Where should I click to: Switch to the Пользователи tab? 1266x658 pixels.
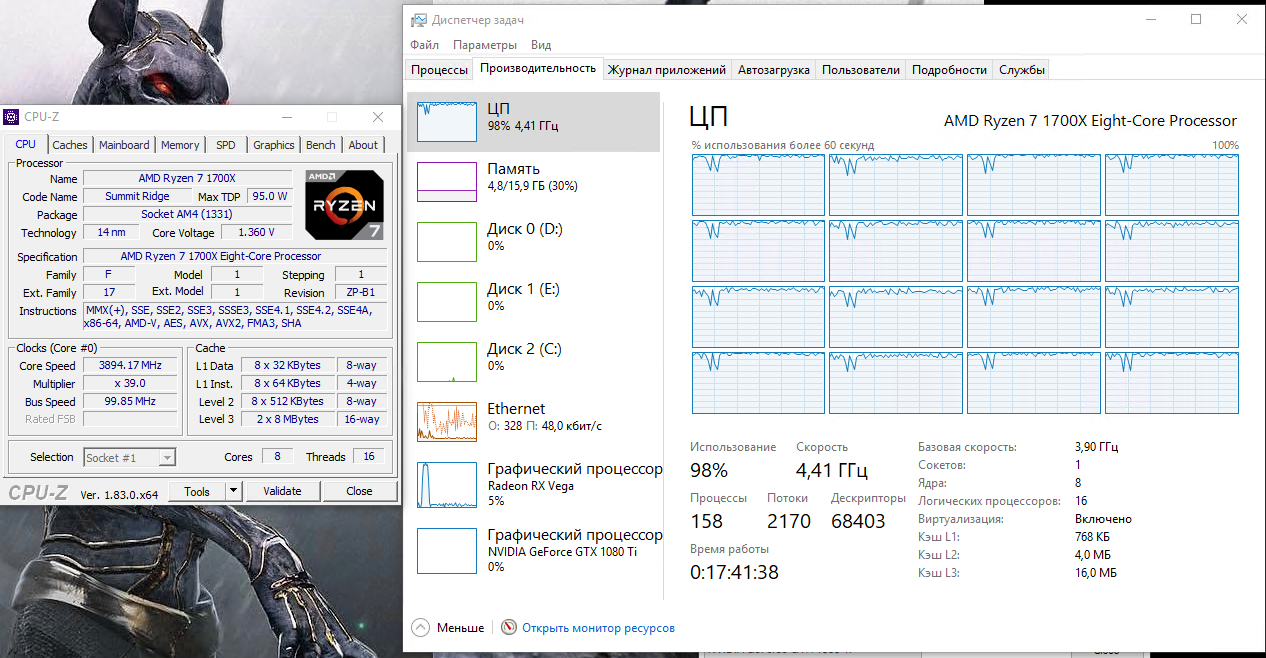pos(861,70)
